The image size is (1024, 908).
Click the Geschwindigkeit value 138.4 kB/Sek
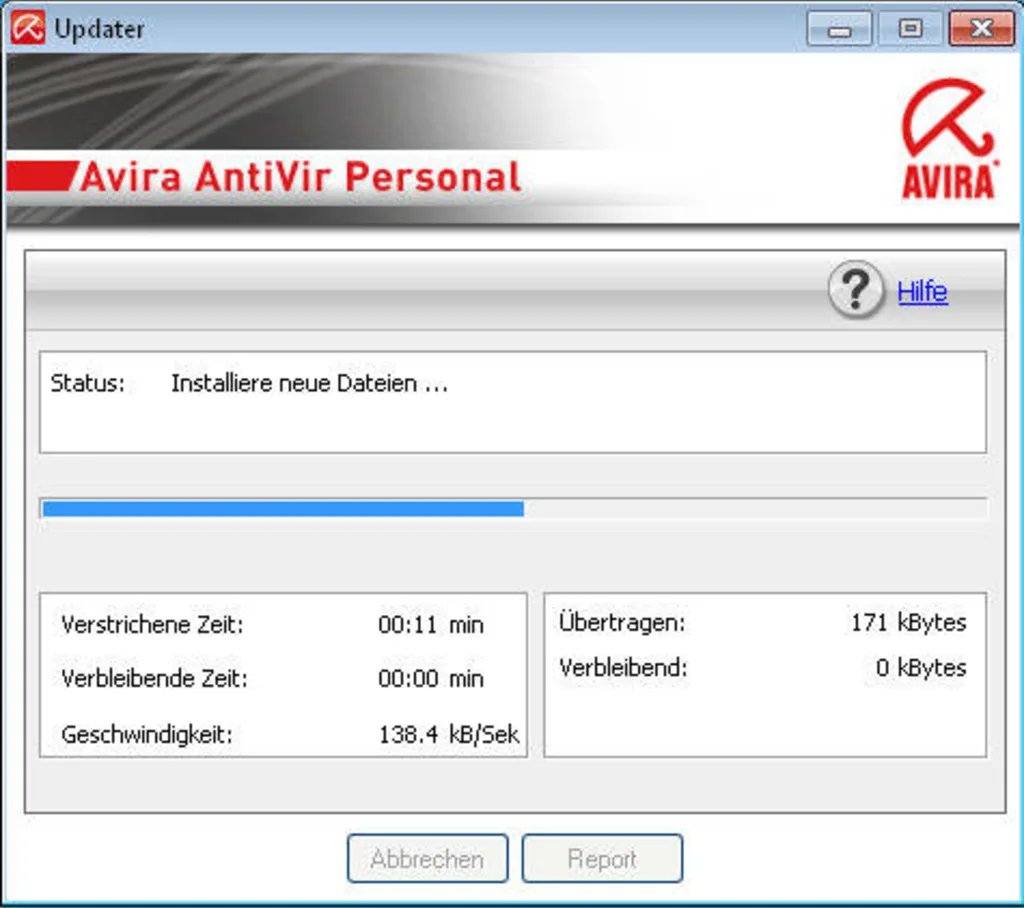(x=448, y=734)
